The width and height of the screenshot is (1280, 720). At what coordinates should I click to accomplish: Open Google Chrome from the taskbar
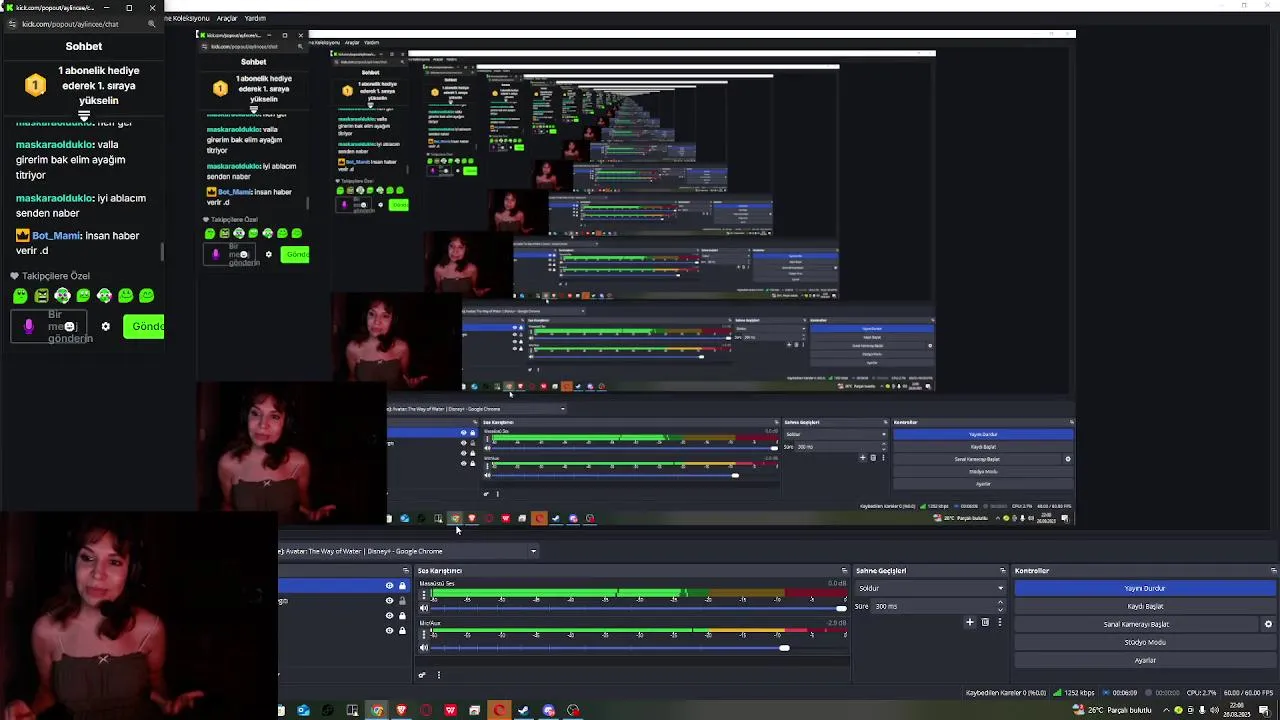point(377,710)
